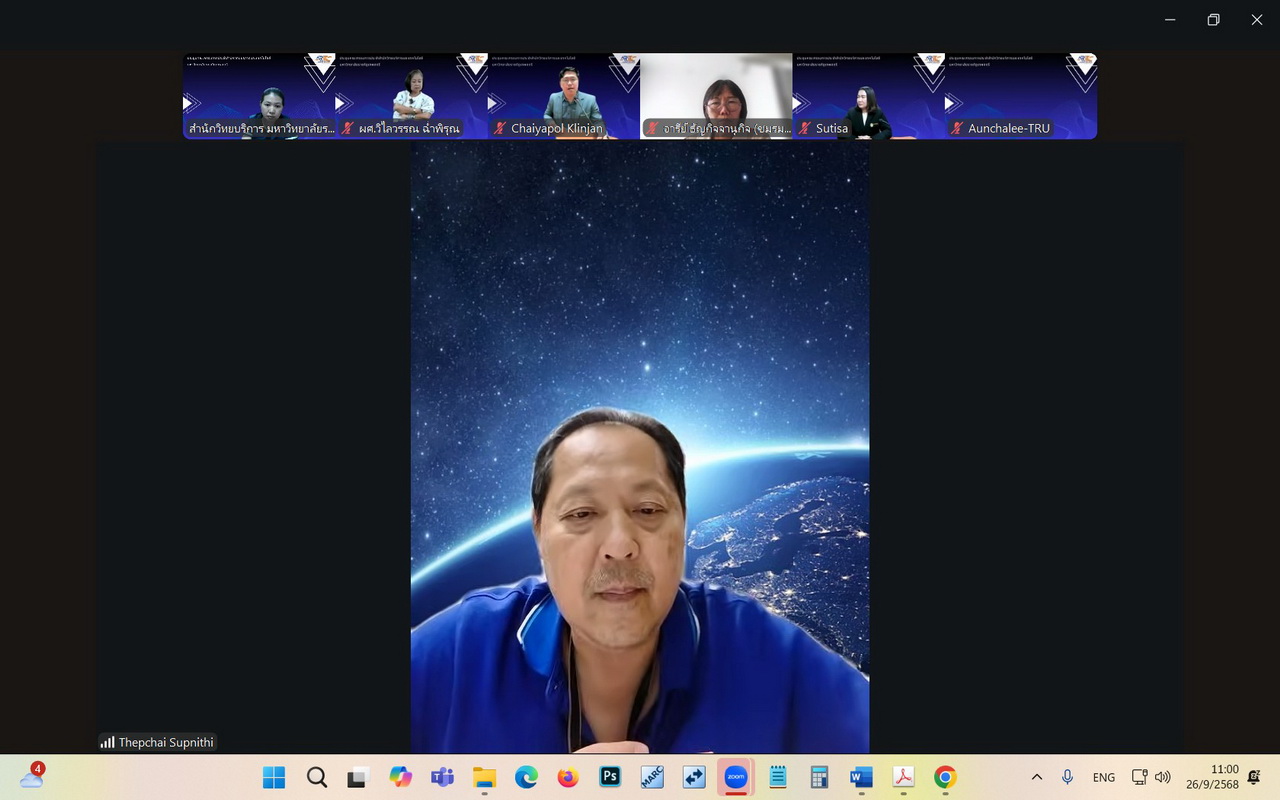Launch Photoshop from the taskbar
Viewport: 1280px width, 800px height.
pos(610,777)
